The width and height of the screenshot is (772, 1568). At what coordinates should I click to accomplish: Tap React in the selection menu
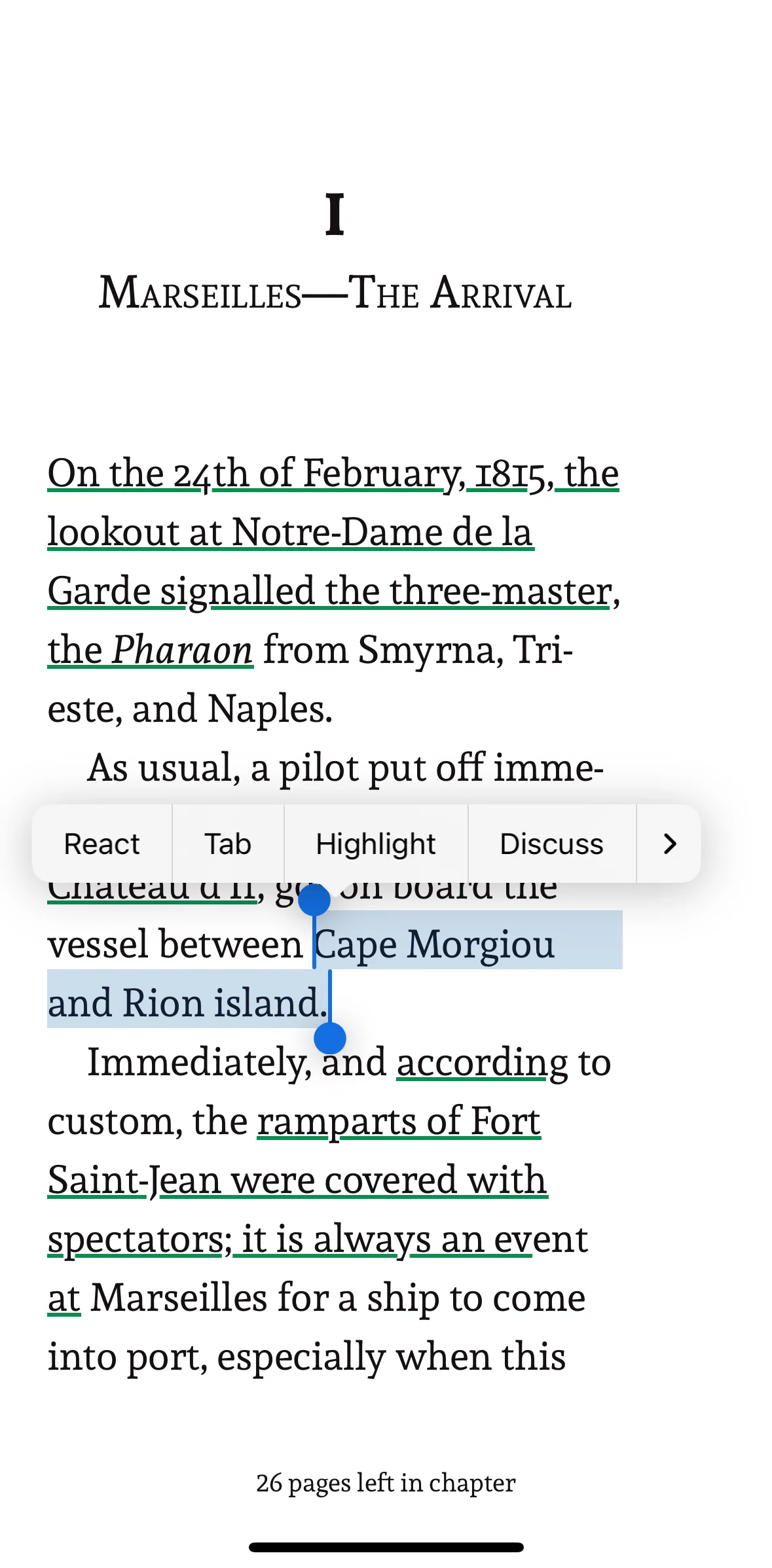[x=101, y=844]
